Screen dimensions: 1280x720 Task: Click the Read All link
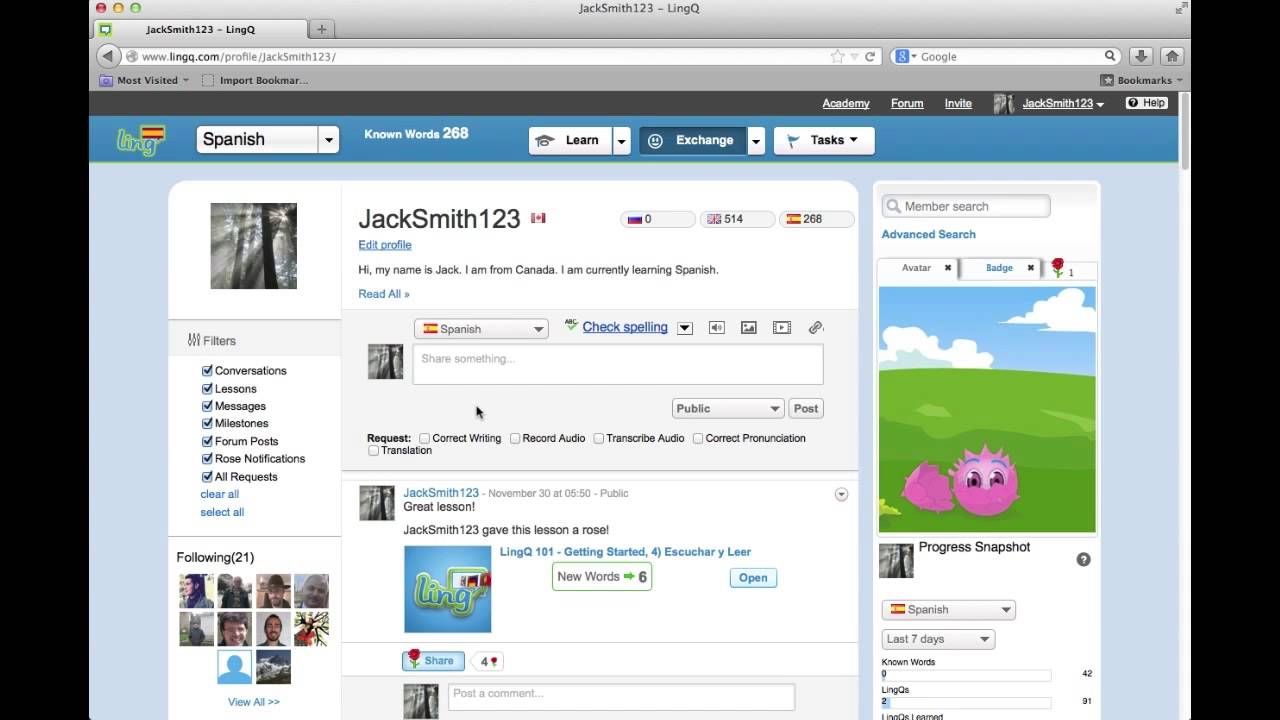pyautogui.click(x=384, y=294)
